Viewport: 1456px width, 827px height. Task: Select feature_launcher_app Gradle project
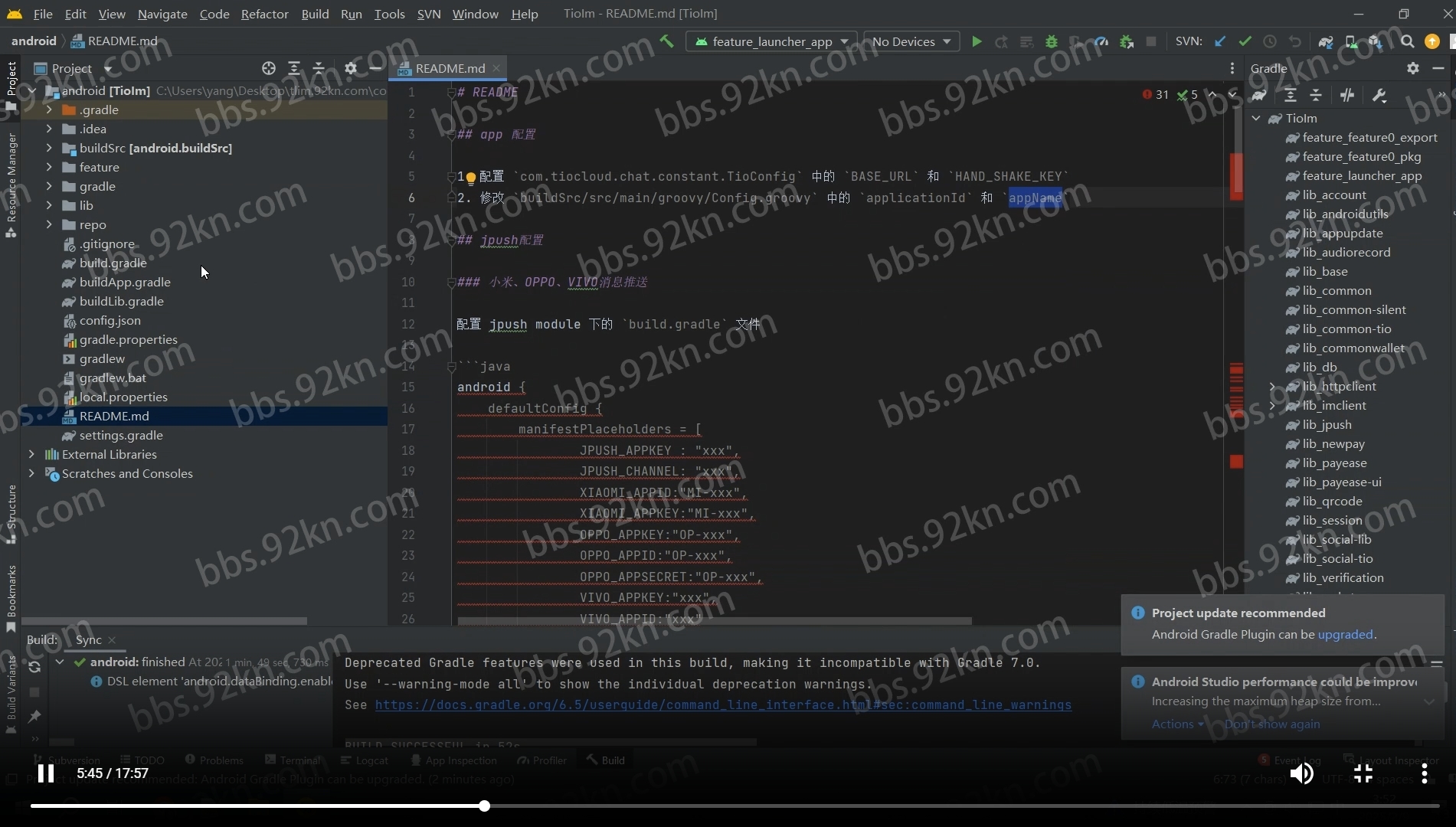pyautogui.click(x=1361, y=175)
